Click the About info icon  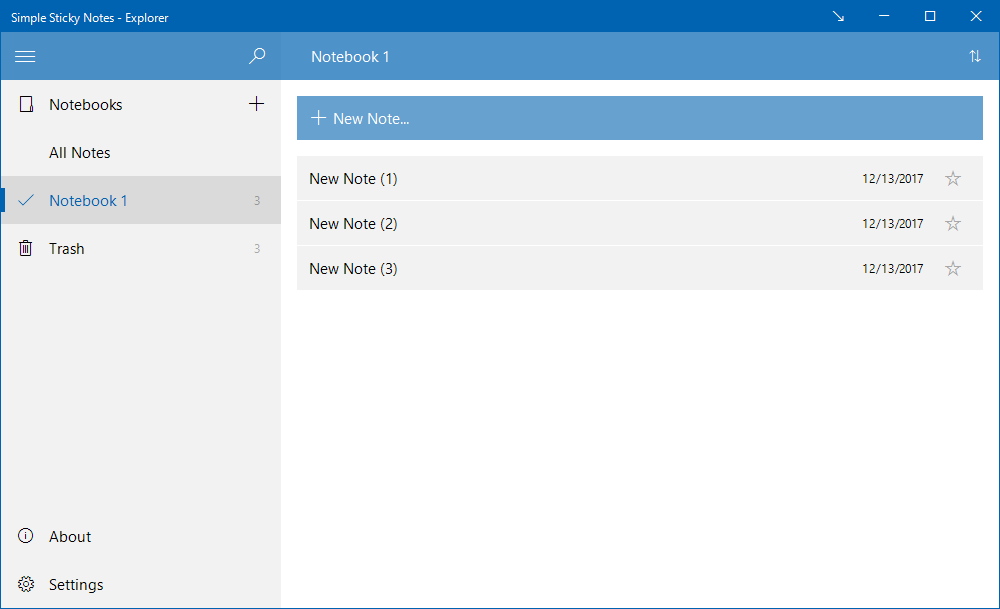click(x=25, y=536)
